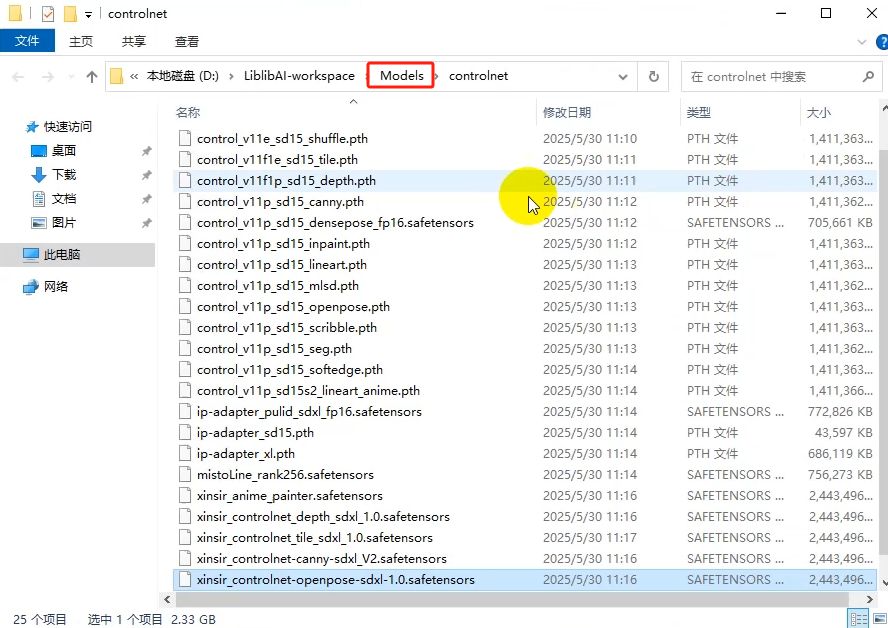
Task: Click the Models breadcrumb in the address bar
Action: point(401,76)
